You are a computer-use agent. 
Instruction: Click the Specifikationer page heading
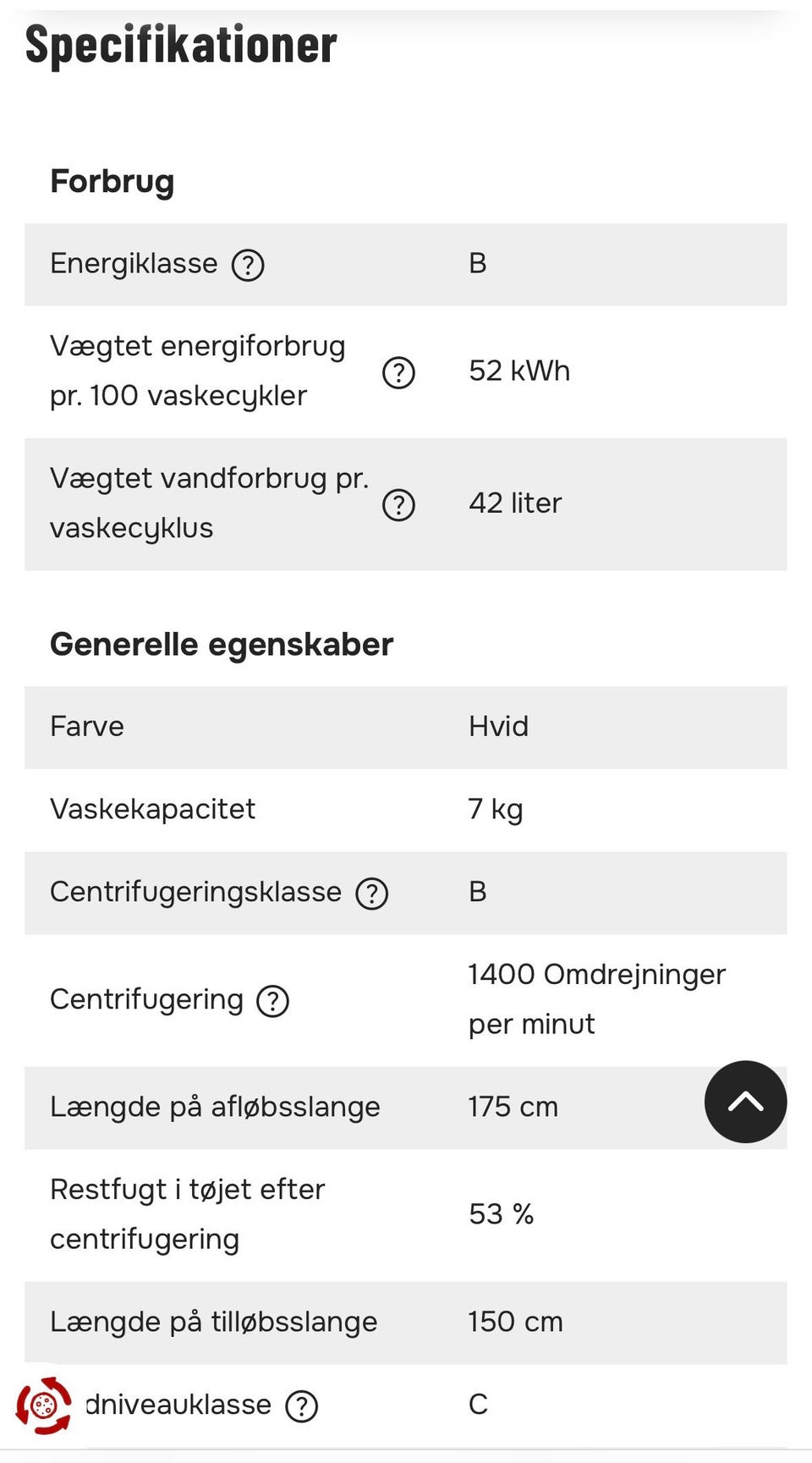181,44
